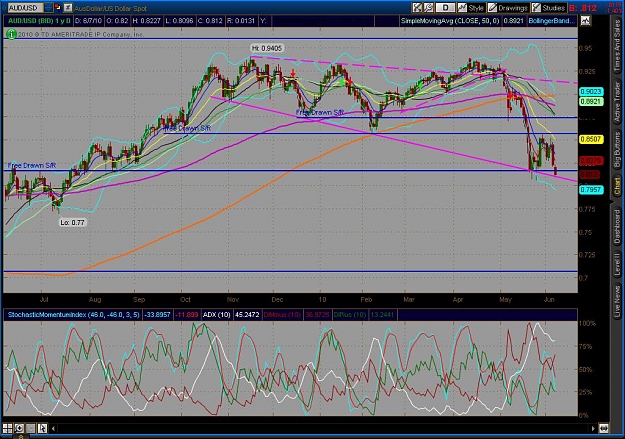The image size is (625, 439).
Task: Open the Drawings menu
Action: pos(508,8)
